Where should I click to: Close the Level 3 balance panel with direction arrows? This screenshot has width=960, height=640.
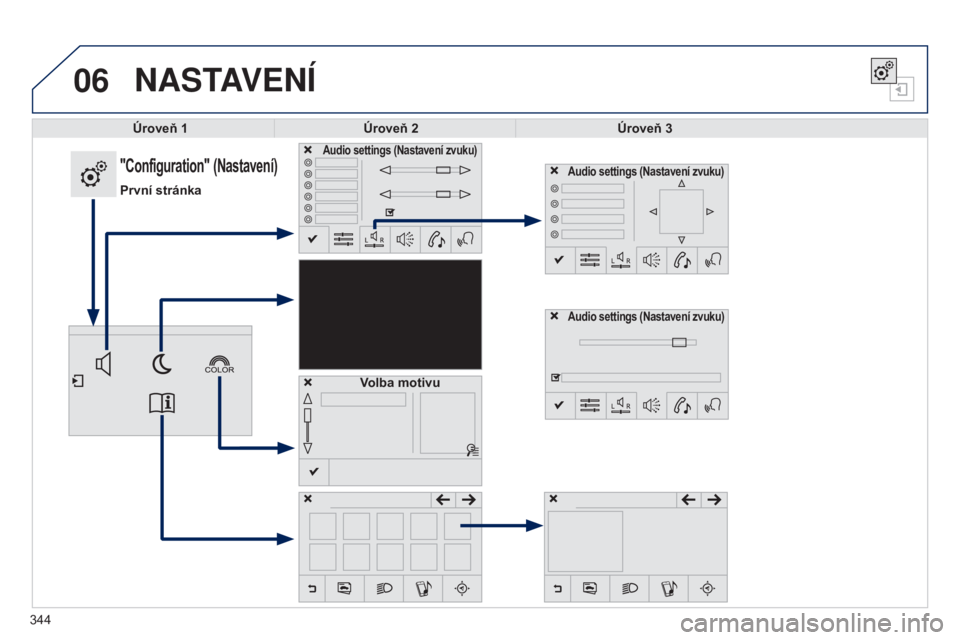tap(554, 171)
